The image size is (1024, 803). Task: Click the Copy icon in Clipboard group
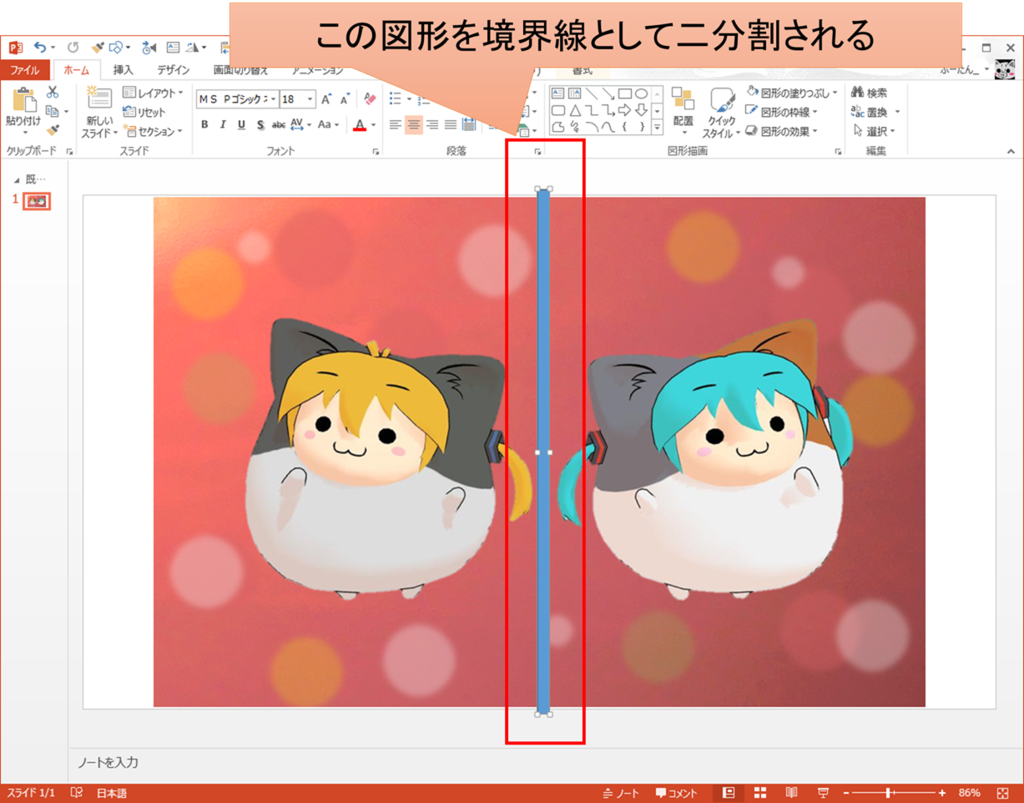[x=52, y=111]
